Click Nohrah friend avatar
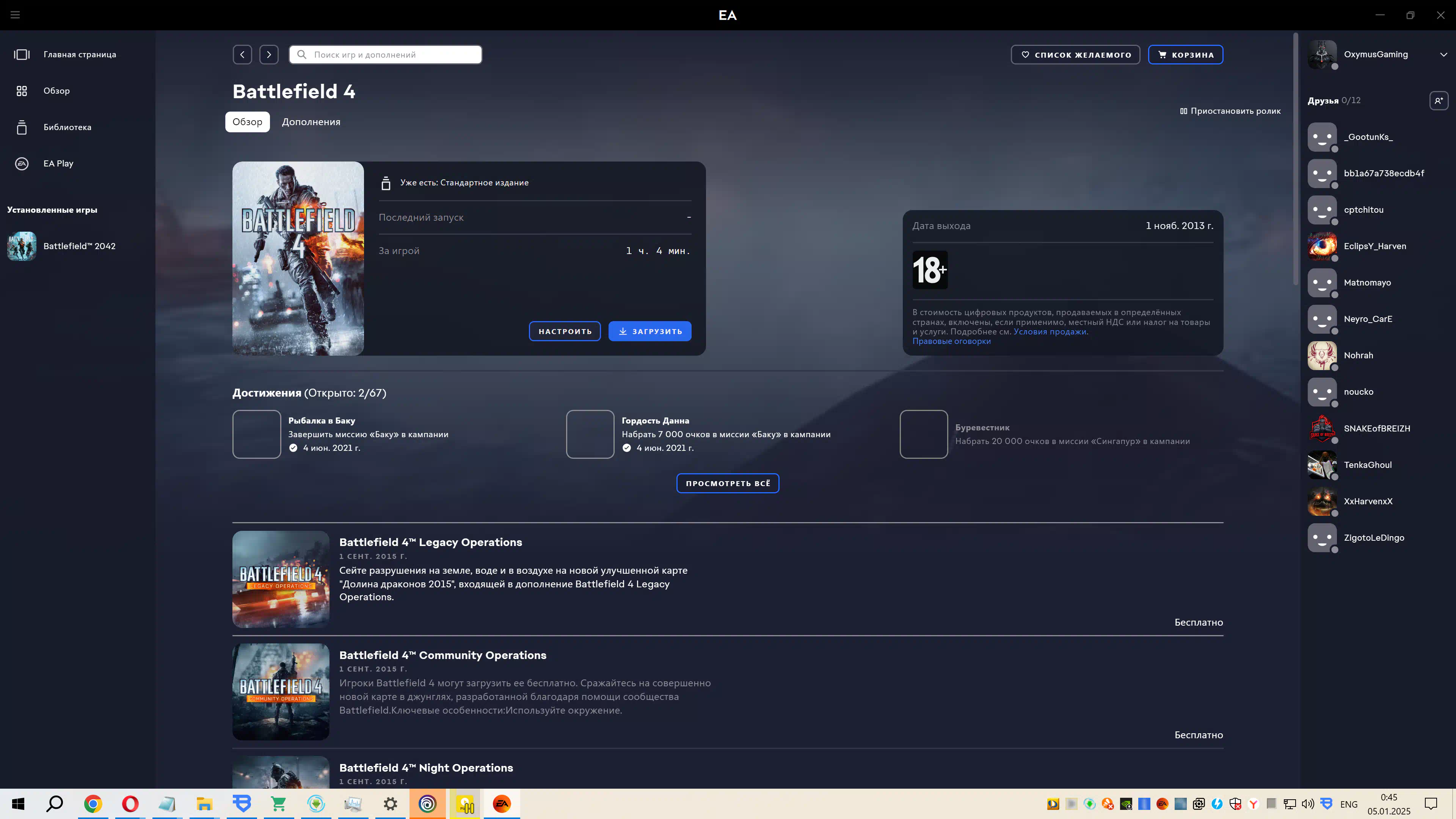1456x819 pixels. [1322, 356]
